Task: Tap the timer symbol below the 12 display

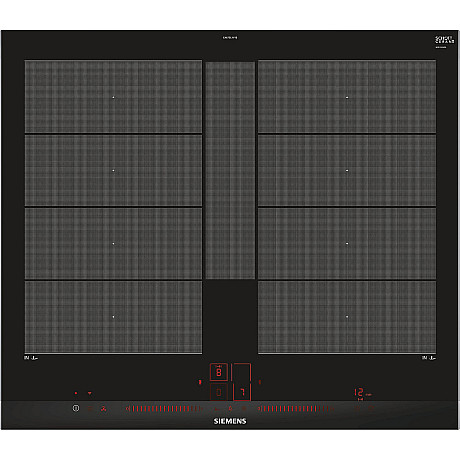Action: tap(357, 408)
